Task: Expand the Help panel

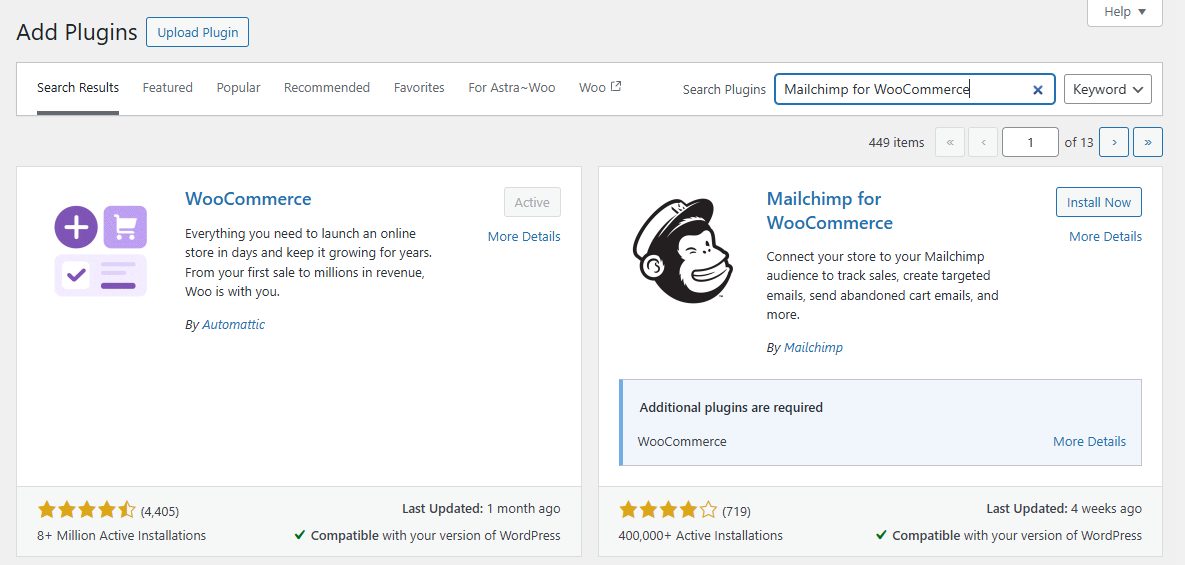Action: pyautogui.click(x=1125, y=12)
